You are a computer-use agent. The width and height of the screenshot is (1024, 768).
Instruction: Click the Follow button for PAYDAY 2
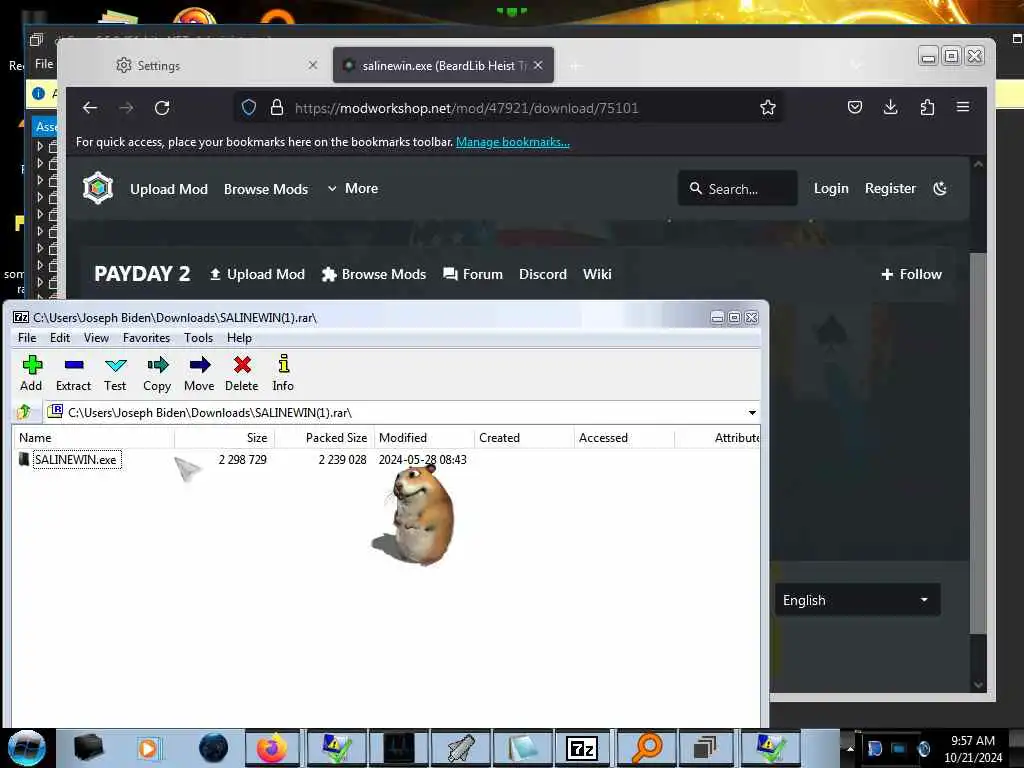point(912,274)
